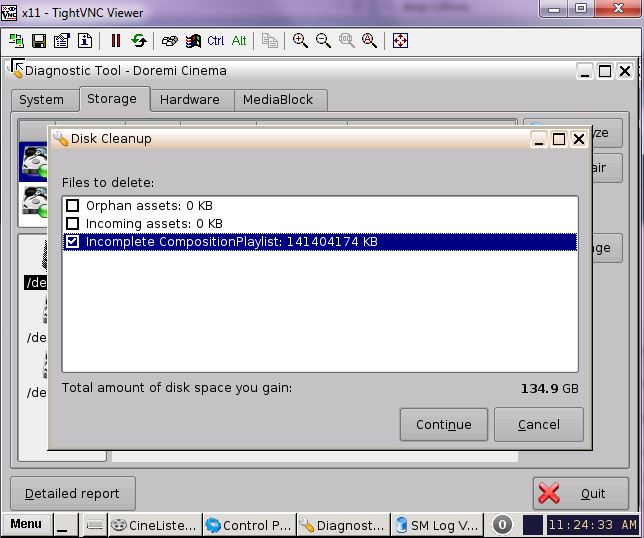Toggle the Alt key toolbar button
Screen dimensions: 644x538
239,41
